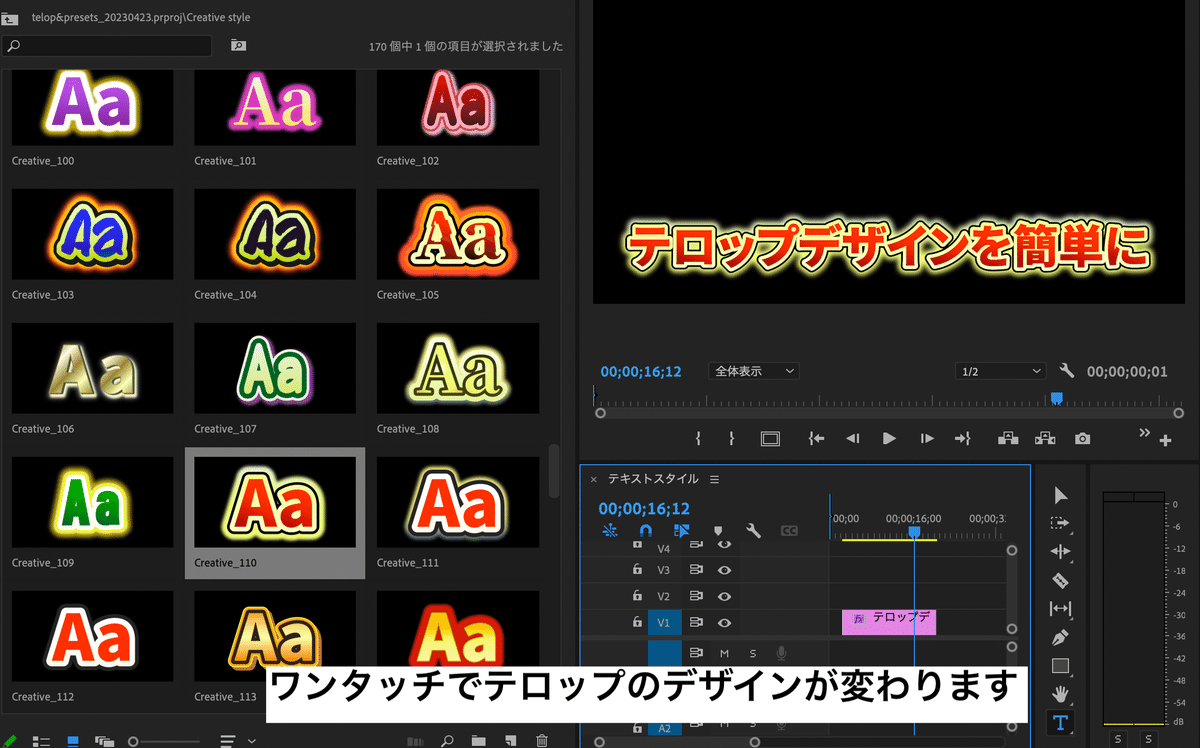This screenshot has width=1200, height=748.
Task: Click the Mark Out brace button
Action: click(731, 438)
